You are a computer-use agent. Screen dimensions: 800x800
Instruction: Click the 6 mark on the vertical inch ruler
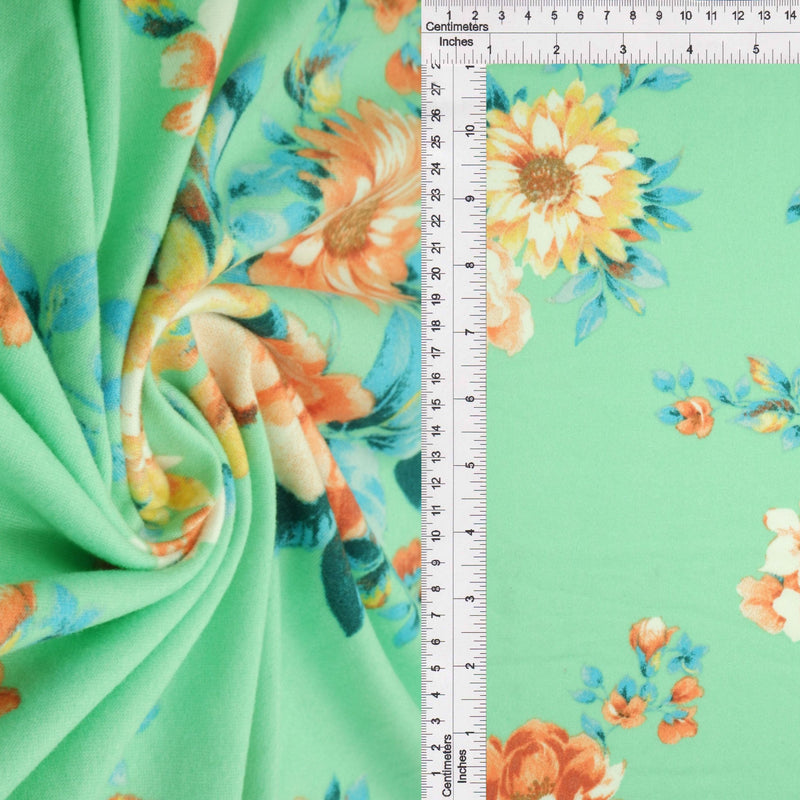[x=470, y=398]
